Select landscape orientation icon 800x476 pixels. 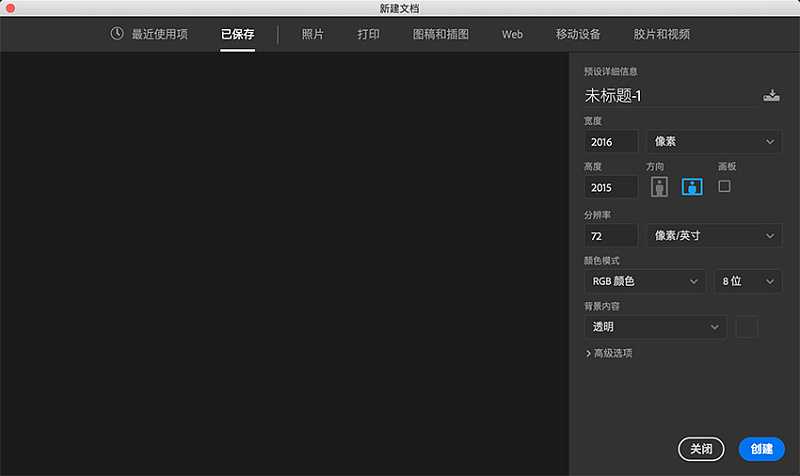pyautogui.click(x=691, y=187)
